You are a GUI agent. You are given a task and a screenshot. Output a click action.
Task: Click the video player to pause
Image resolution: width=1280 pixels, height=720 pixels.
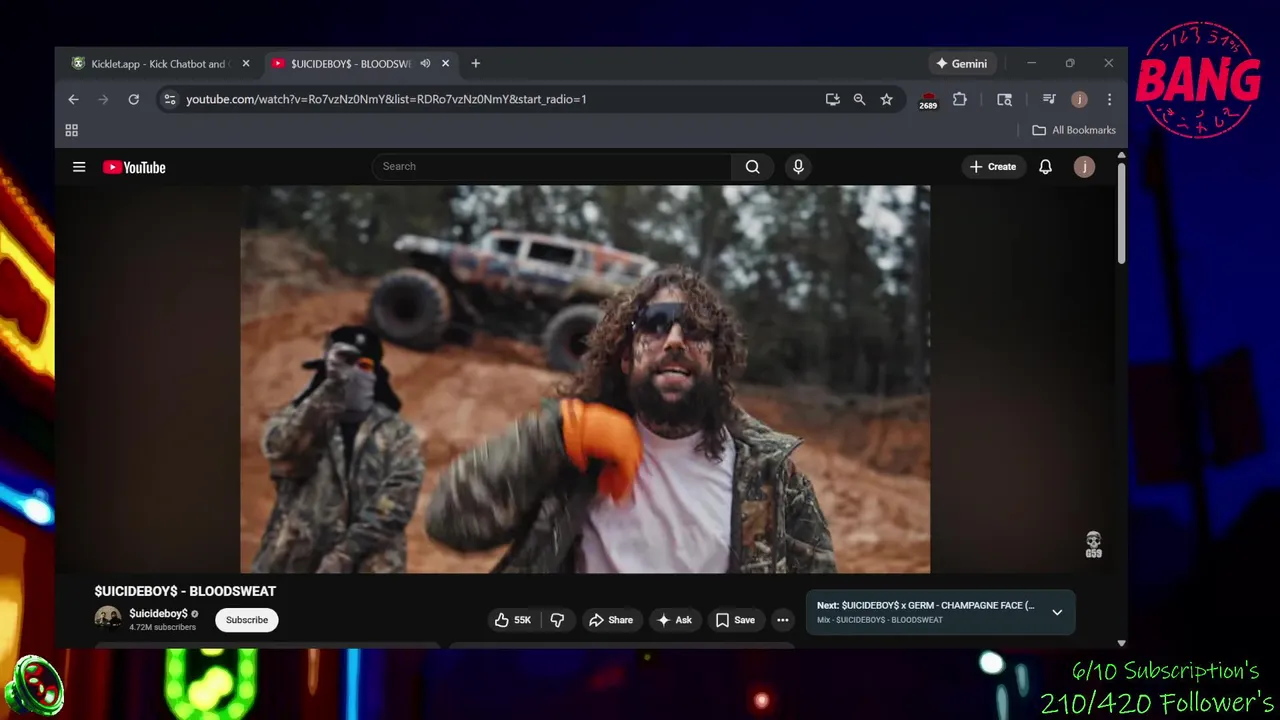tap(585, 379)
